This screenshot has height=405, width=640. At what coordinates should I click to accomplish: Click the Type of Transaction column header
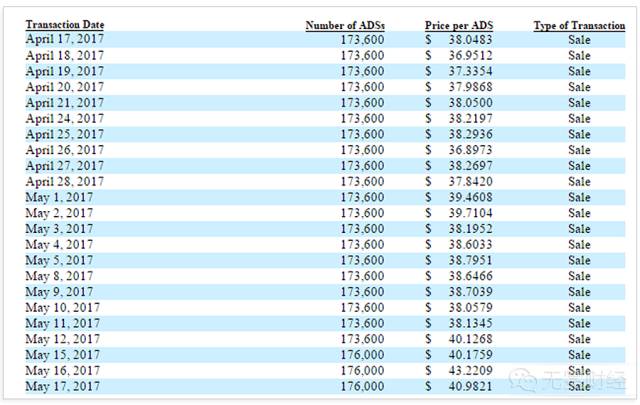(579, 24)
